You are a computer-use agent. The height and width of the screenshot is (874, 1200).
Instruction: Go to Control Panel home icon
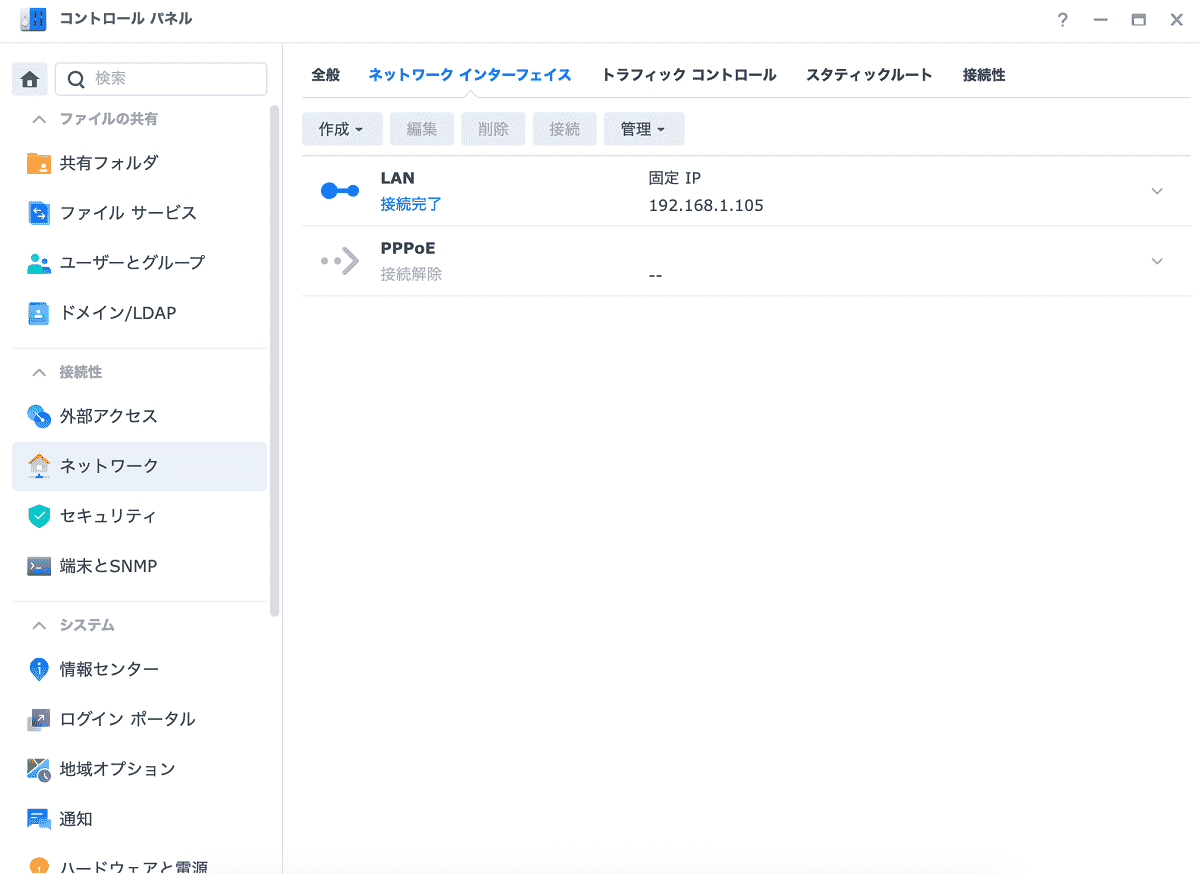point(30,79)
